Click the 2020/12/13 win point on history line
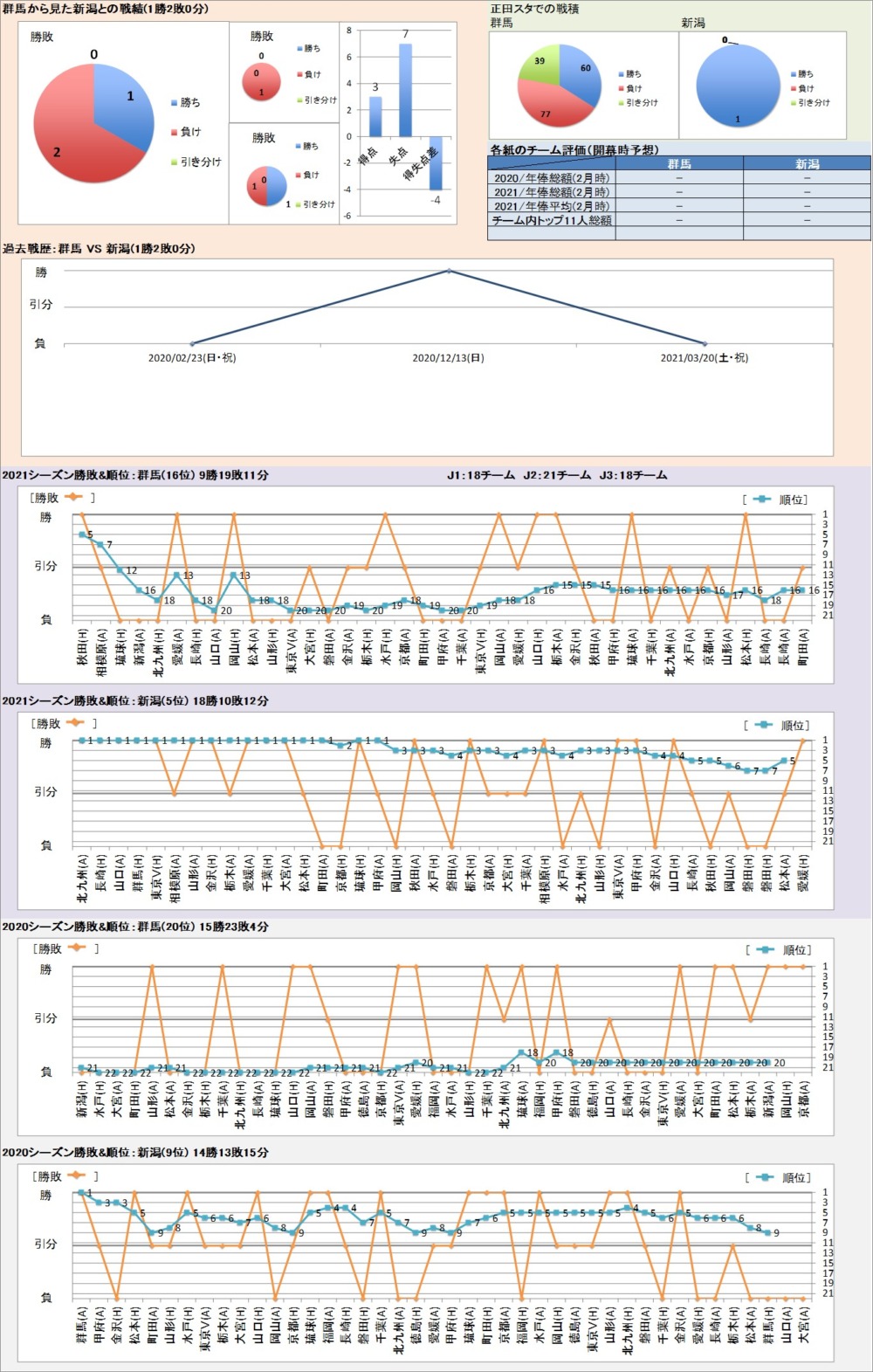The width and height of the screenshot is (873, 1372). click(449, 271)
